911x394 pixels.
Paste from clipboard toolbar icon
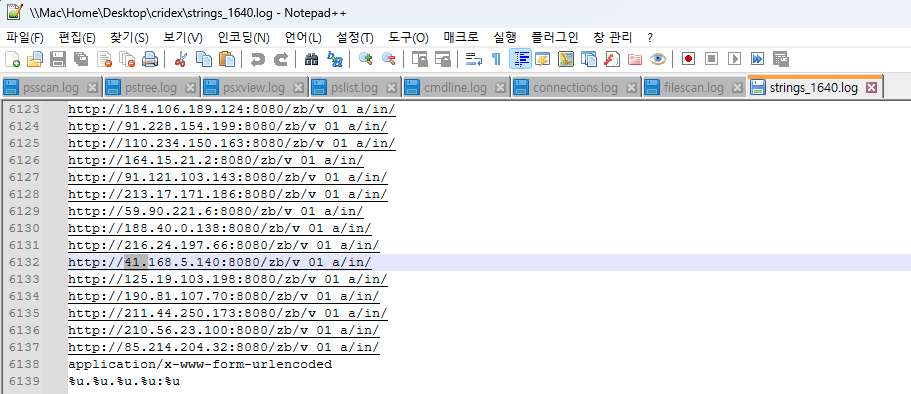pyautogui.click(x=227, y=59)
